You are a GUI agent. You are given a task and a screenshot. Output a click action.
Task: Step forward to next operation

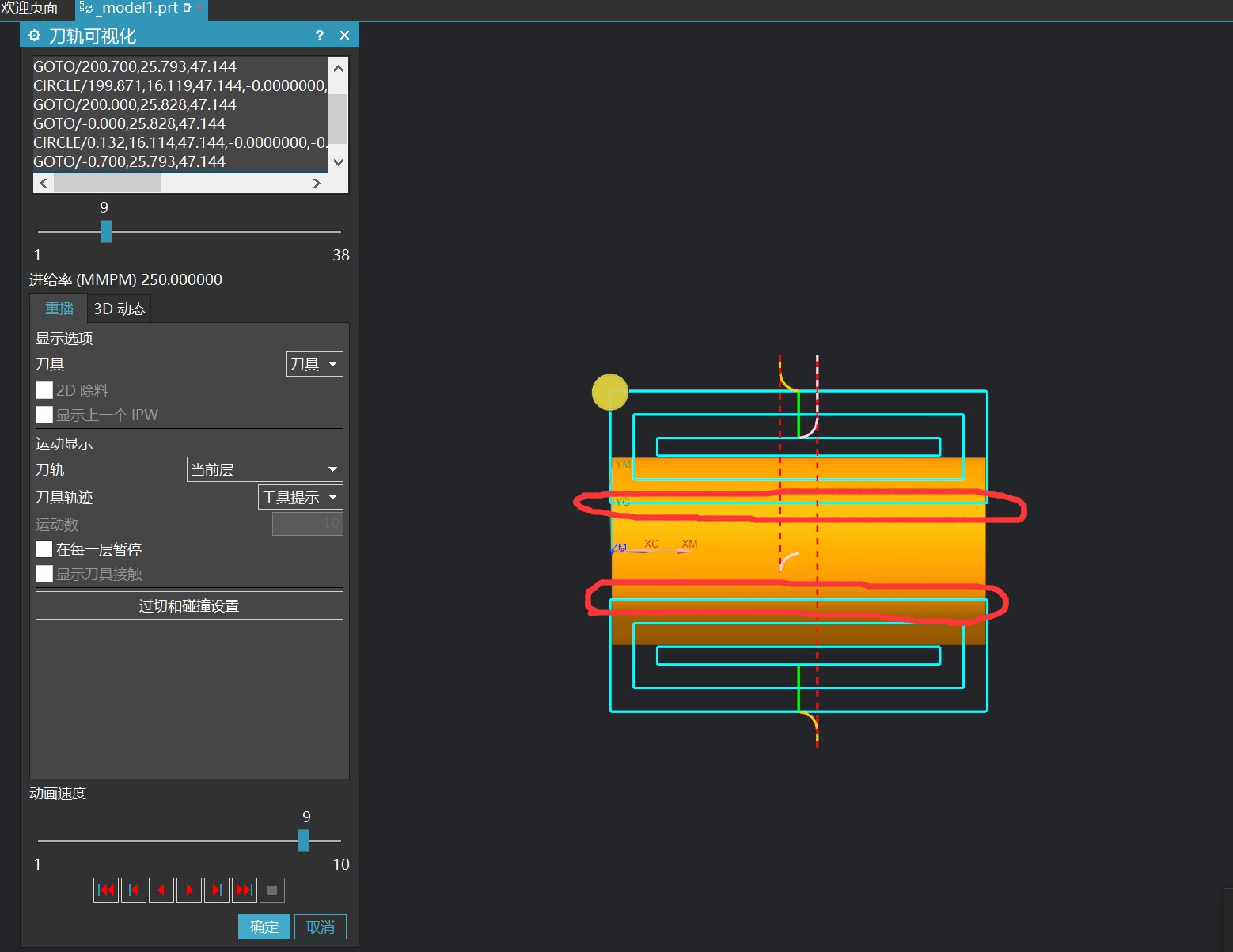[217, 890]
